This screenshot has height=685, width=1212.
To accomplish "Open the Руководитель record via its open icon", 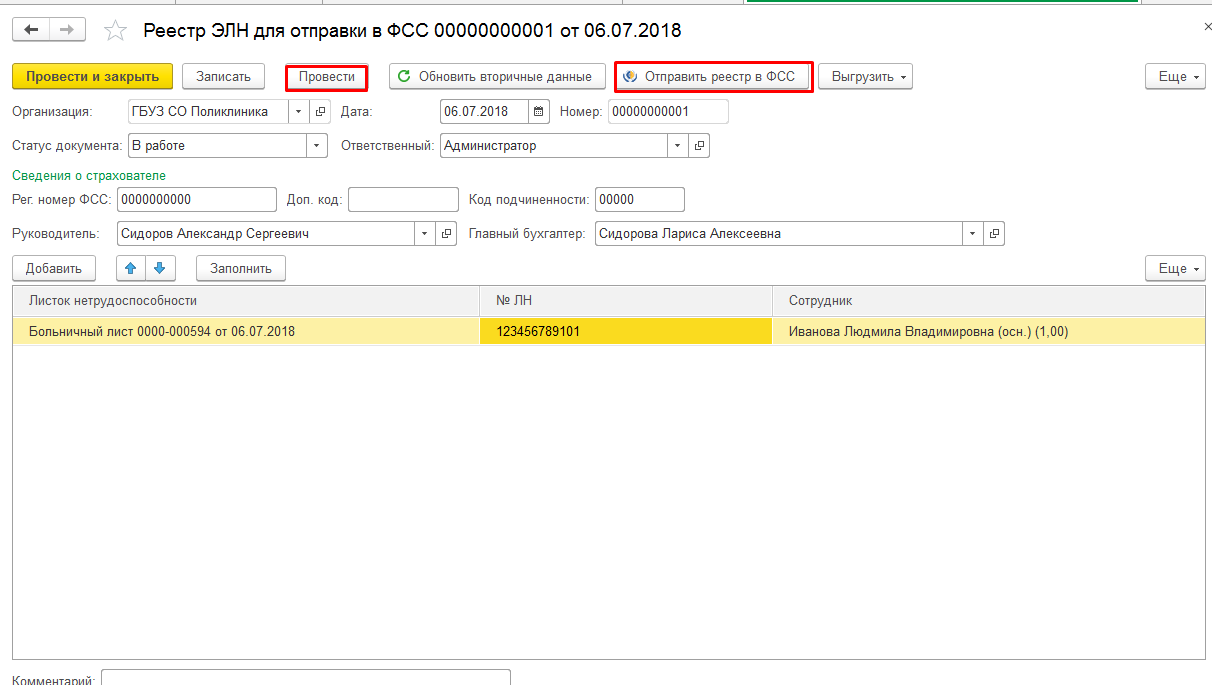I will (x=447, y=234).
